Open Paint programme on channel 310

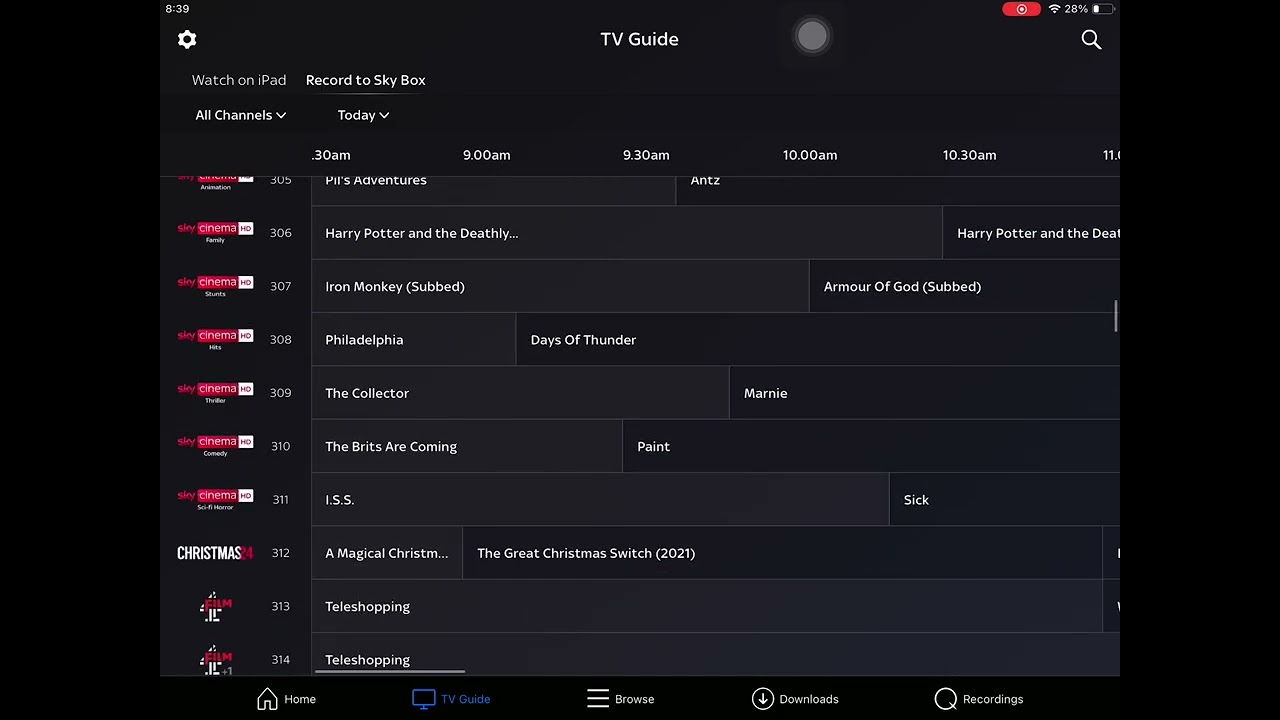tap(871, 446)
